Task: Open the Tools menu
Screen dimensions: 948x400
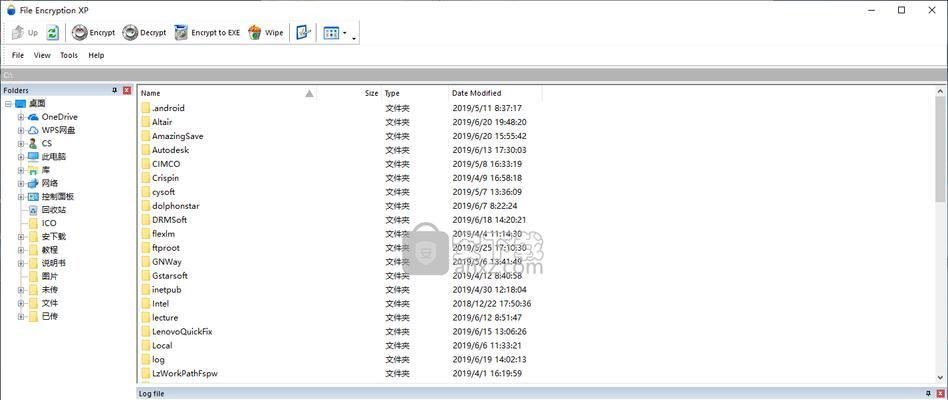Action: (69, 55)
